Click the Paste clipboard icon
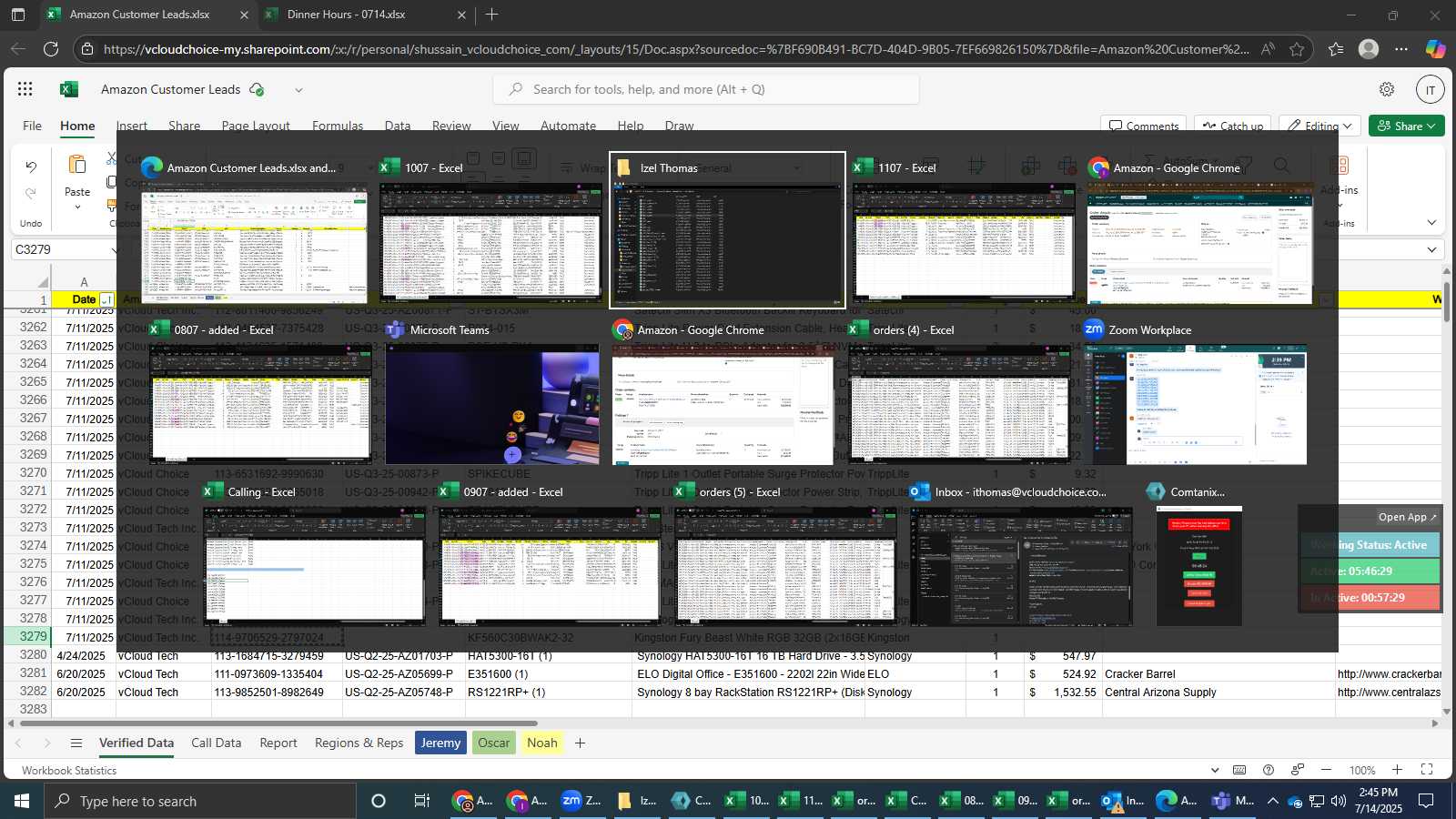Screen dimensions: 1456x819 77,165
